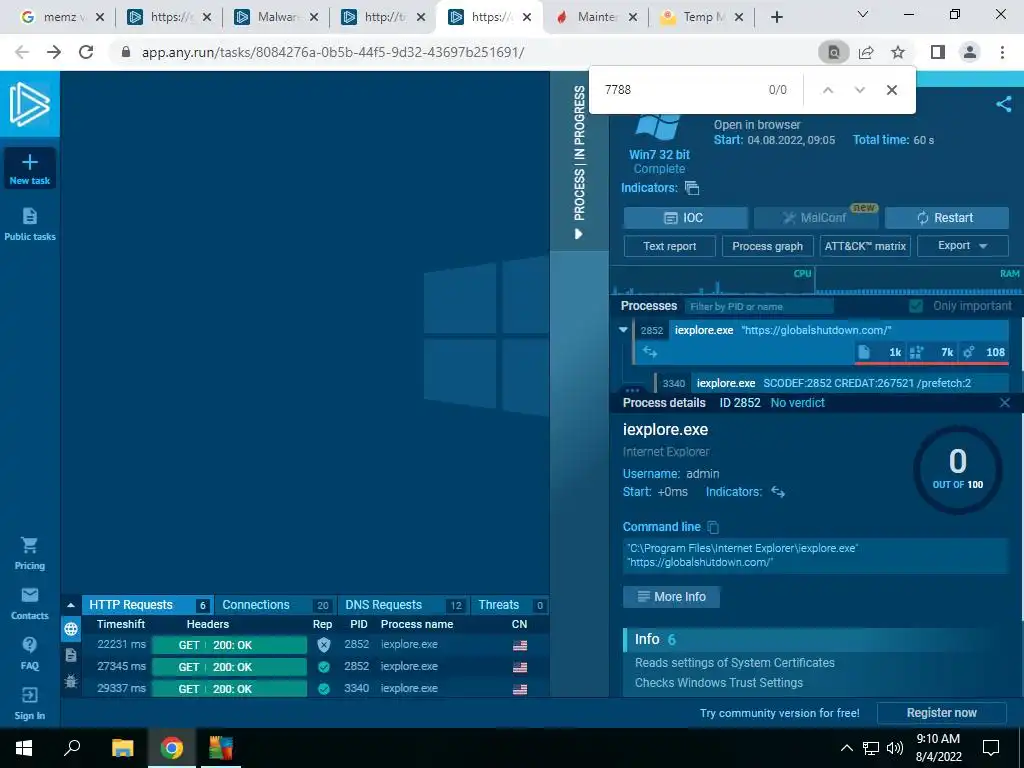Toggle Only important checkbox
The image size is (1024, 768).
pos(916,306)
